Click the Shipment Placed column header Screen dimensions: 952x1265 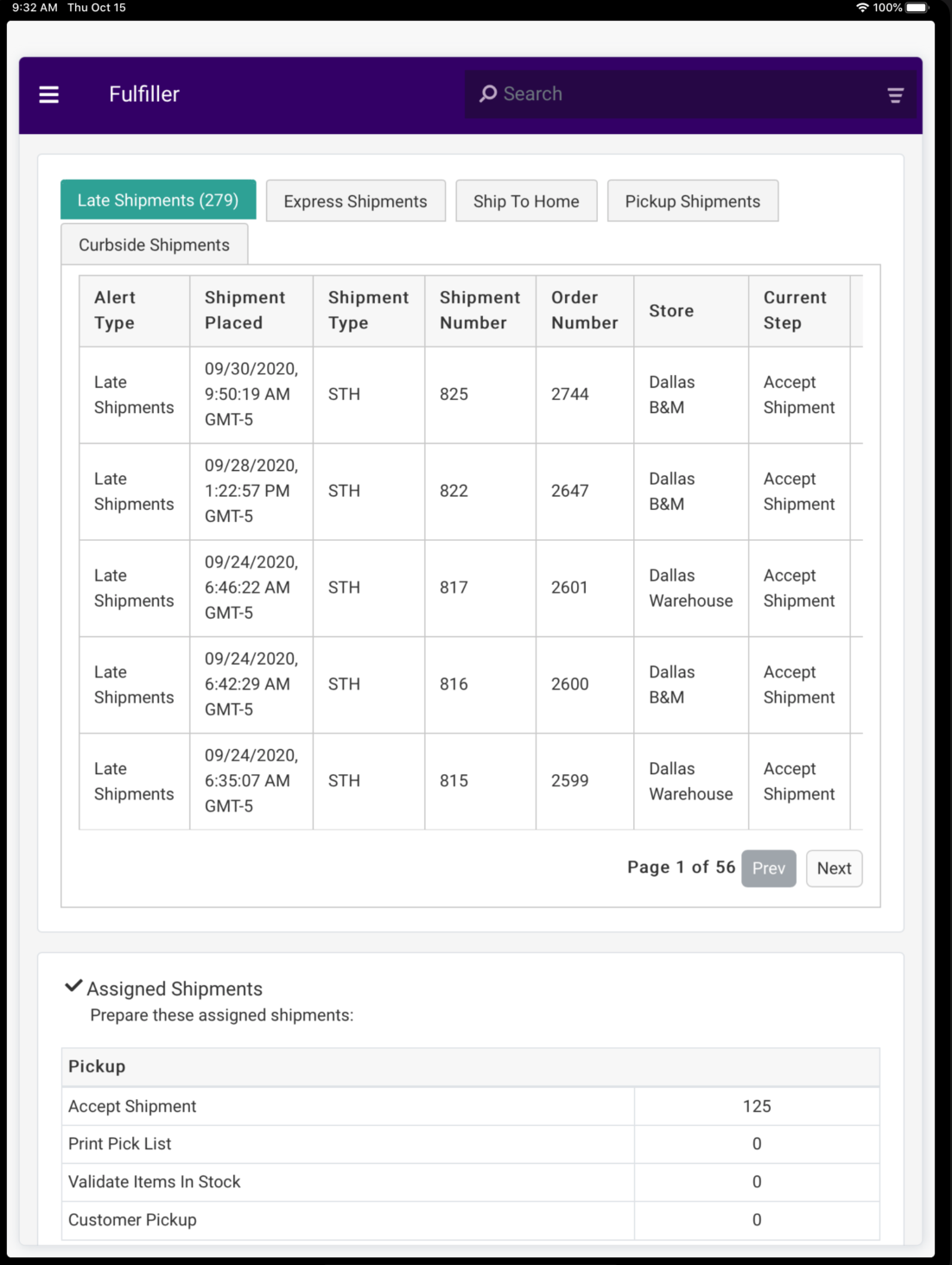[251, 310]
